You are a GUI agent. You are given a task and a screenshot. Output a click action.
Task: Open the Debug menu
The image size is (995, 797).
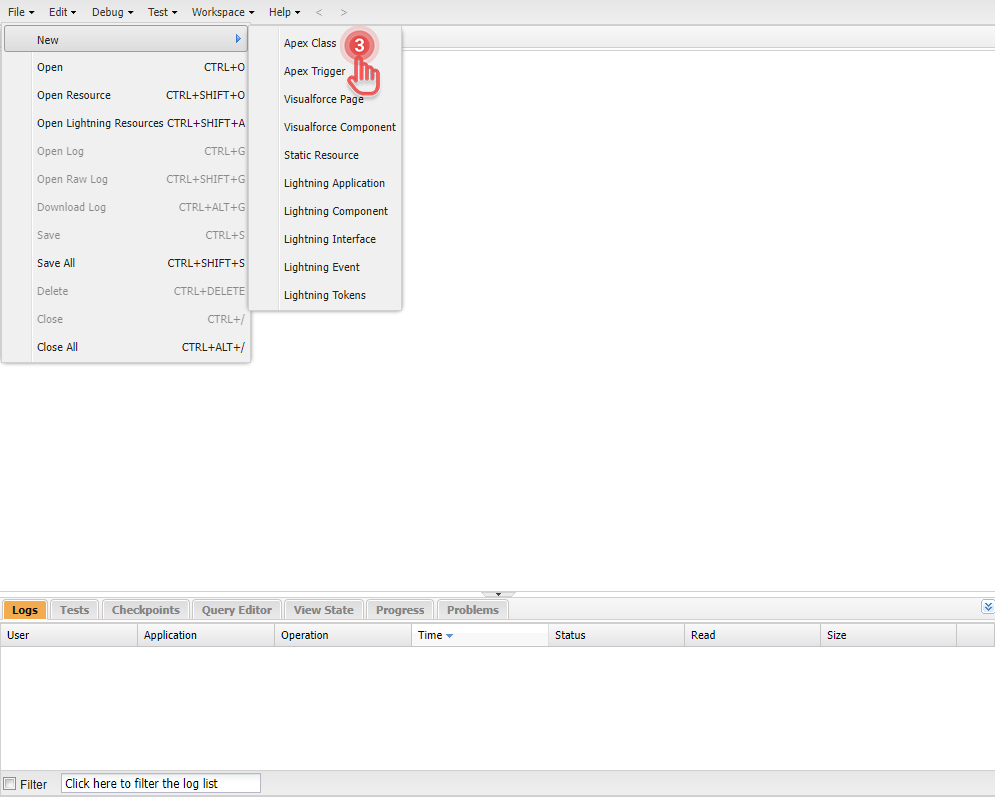coord(111,12)
